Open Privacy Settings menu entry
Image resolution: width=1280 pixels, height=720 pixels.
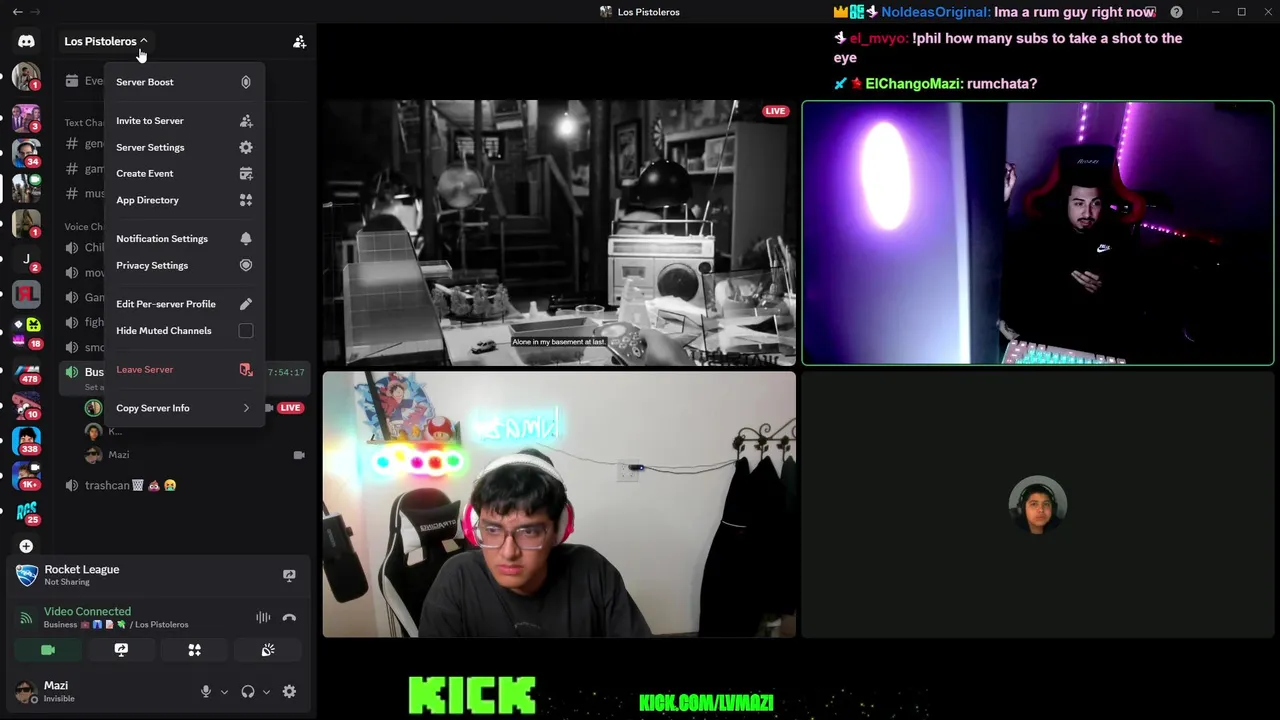point(184,265)
